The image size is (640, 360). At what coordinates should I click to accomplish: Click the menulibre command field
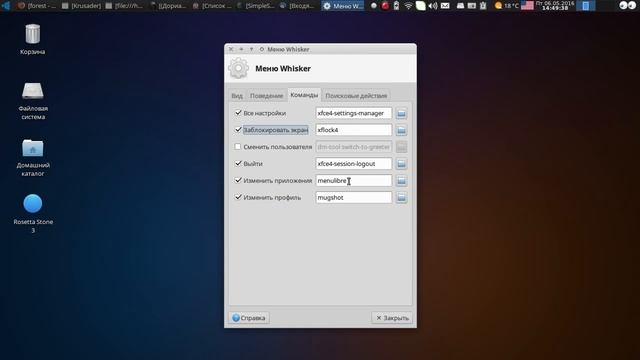(x=353, y=180)
